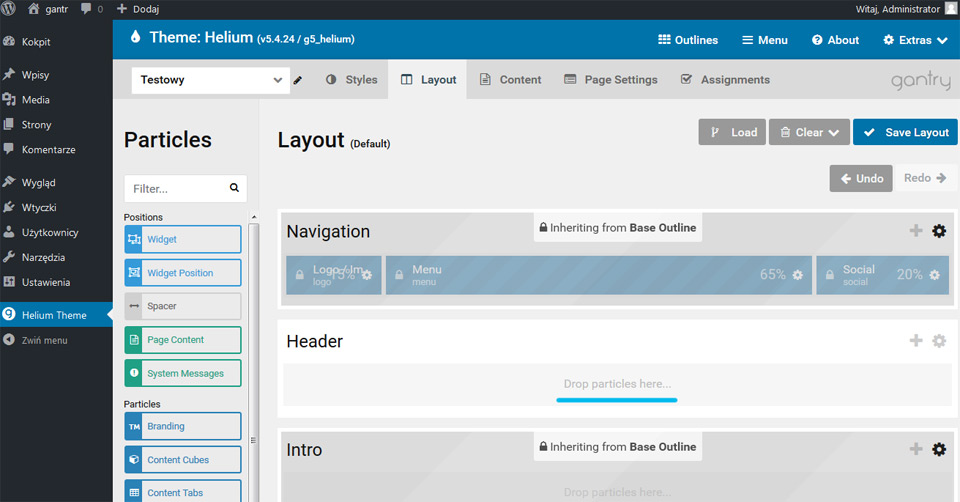
Task: Add a row with Header plus icon
Action: click(x=916, y=340)
